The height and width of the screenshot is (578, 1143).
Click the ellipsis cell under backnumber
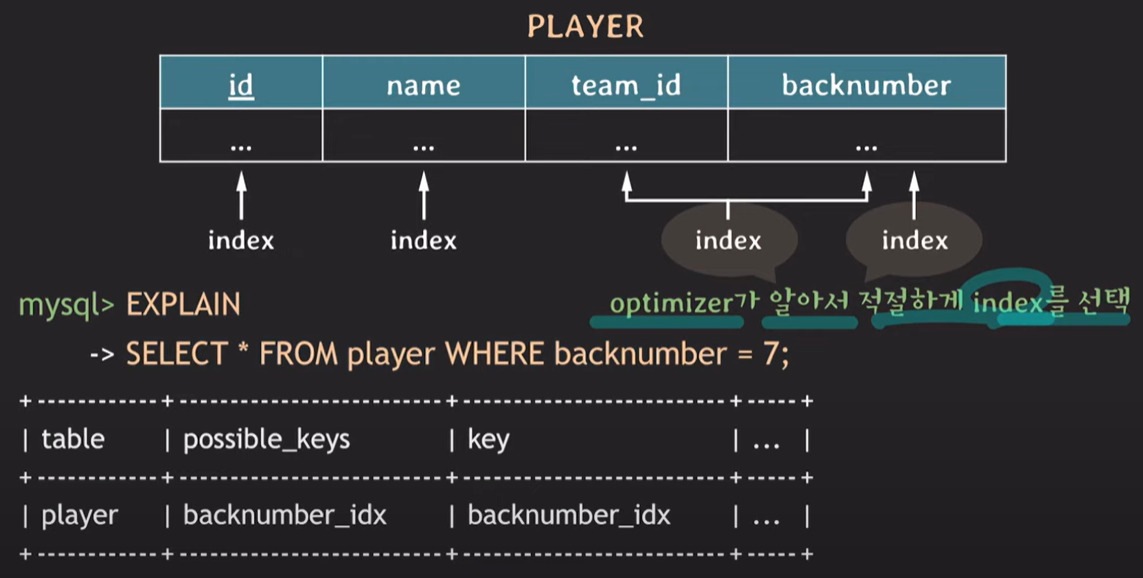pyautogui.click(x=867, y=136)
